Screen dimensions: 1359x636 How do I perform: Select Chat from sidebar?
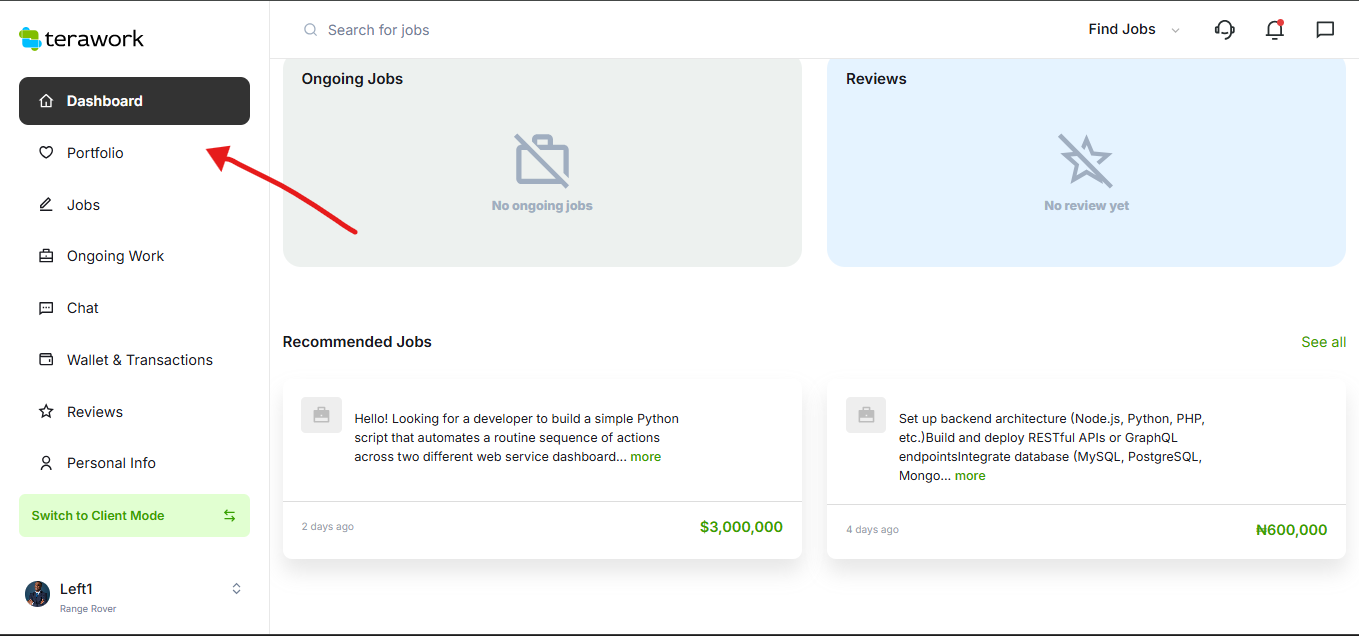[x=82, y=308]
